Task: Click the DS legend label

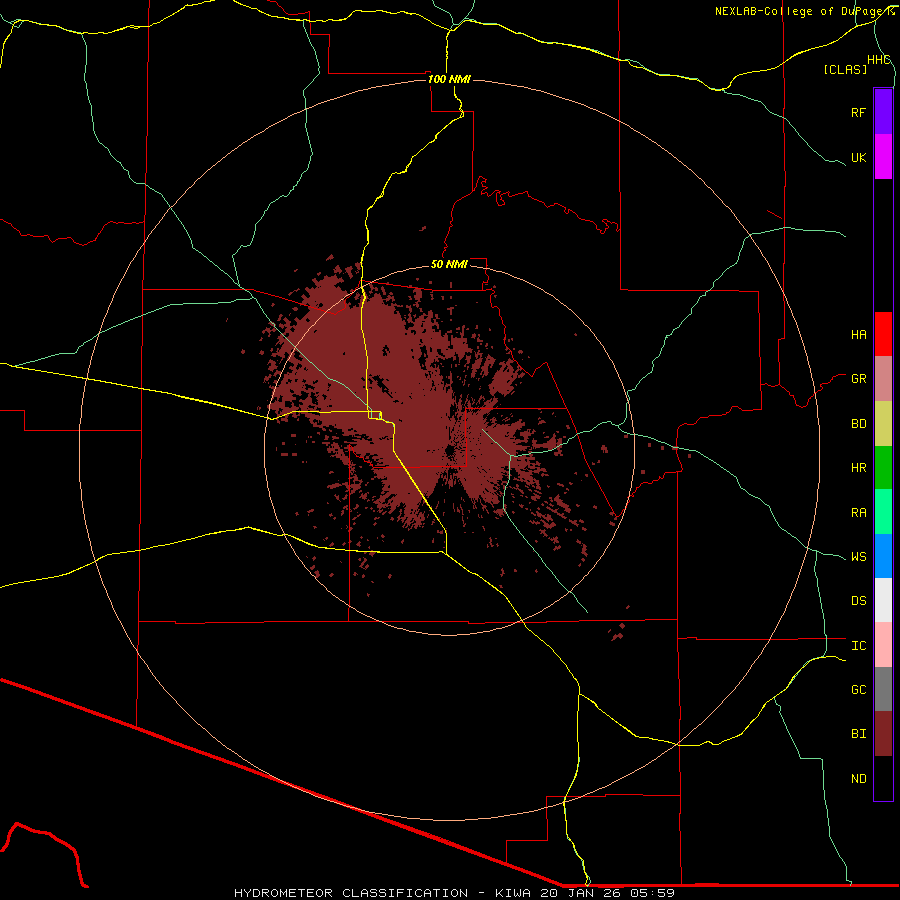Action: pos(858,601)
